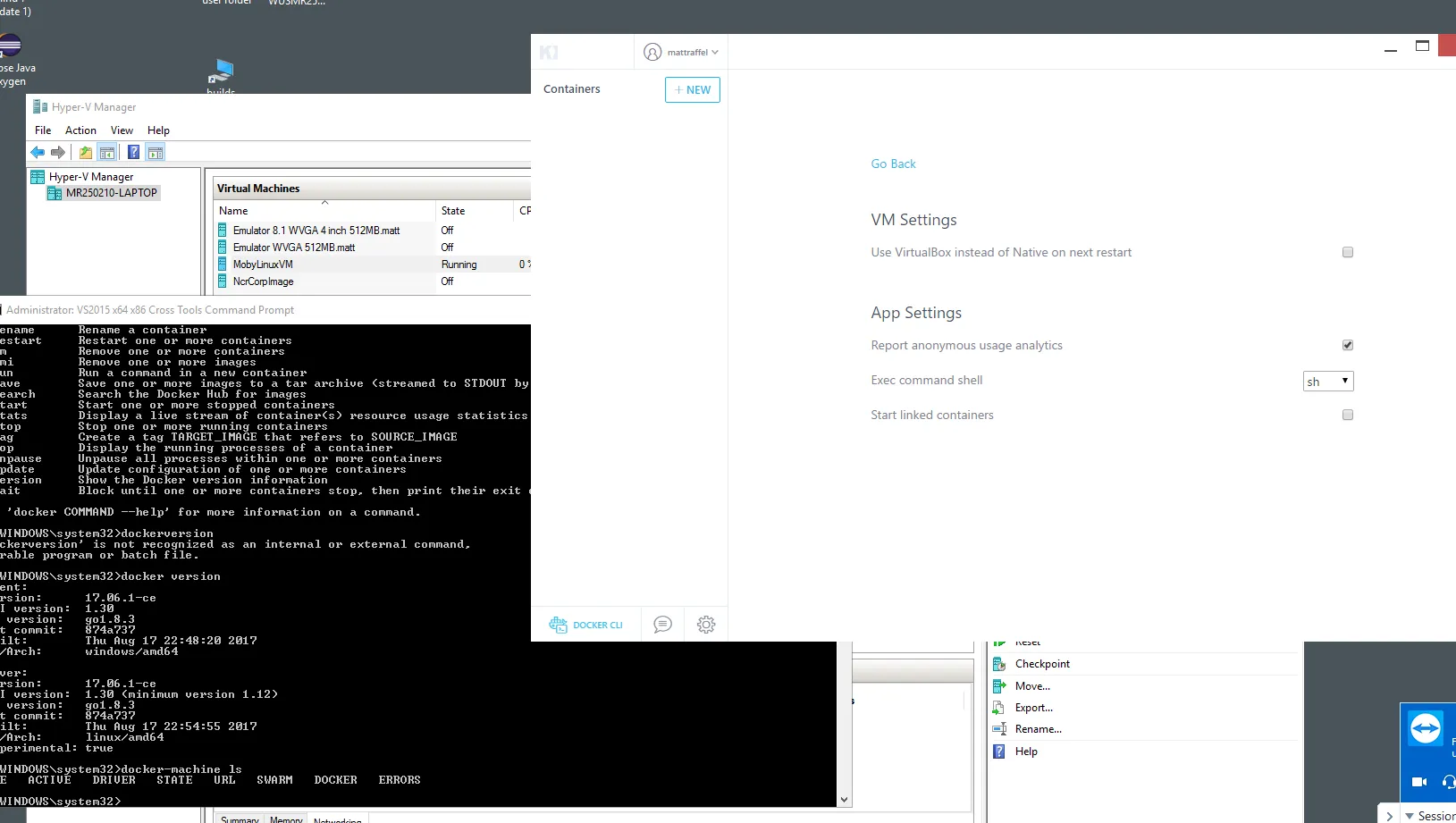Open the Kitematic feedback chat icon

[662, 625]
